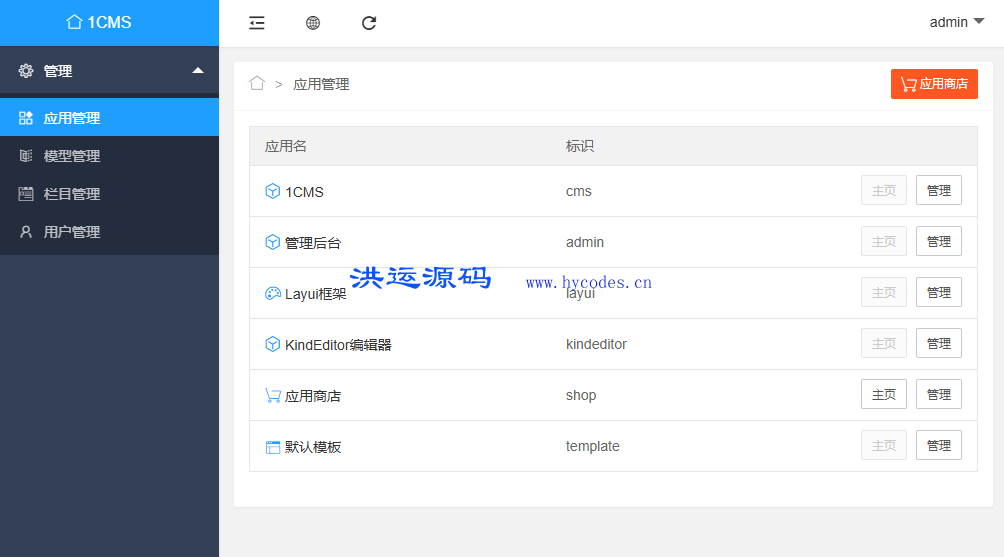Image resolution: width=1004 pixels, height=557 pixels.
Task: Click the 1CMS cube icon
Action: tap(272, 192)
